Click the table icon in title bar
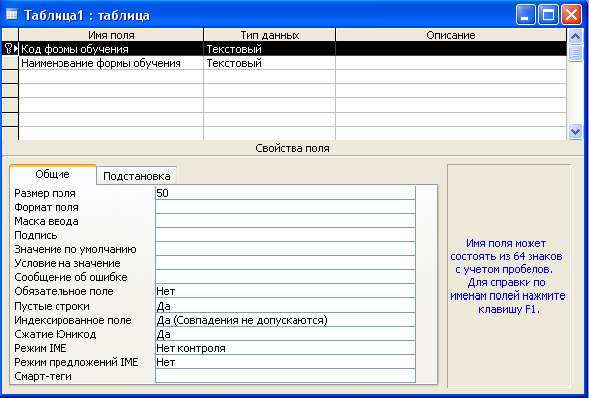 [x=12, y=15]
